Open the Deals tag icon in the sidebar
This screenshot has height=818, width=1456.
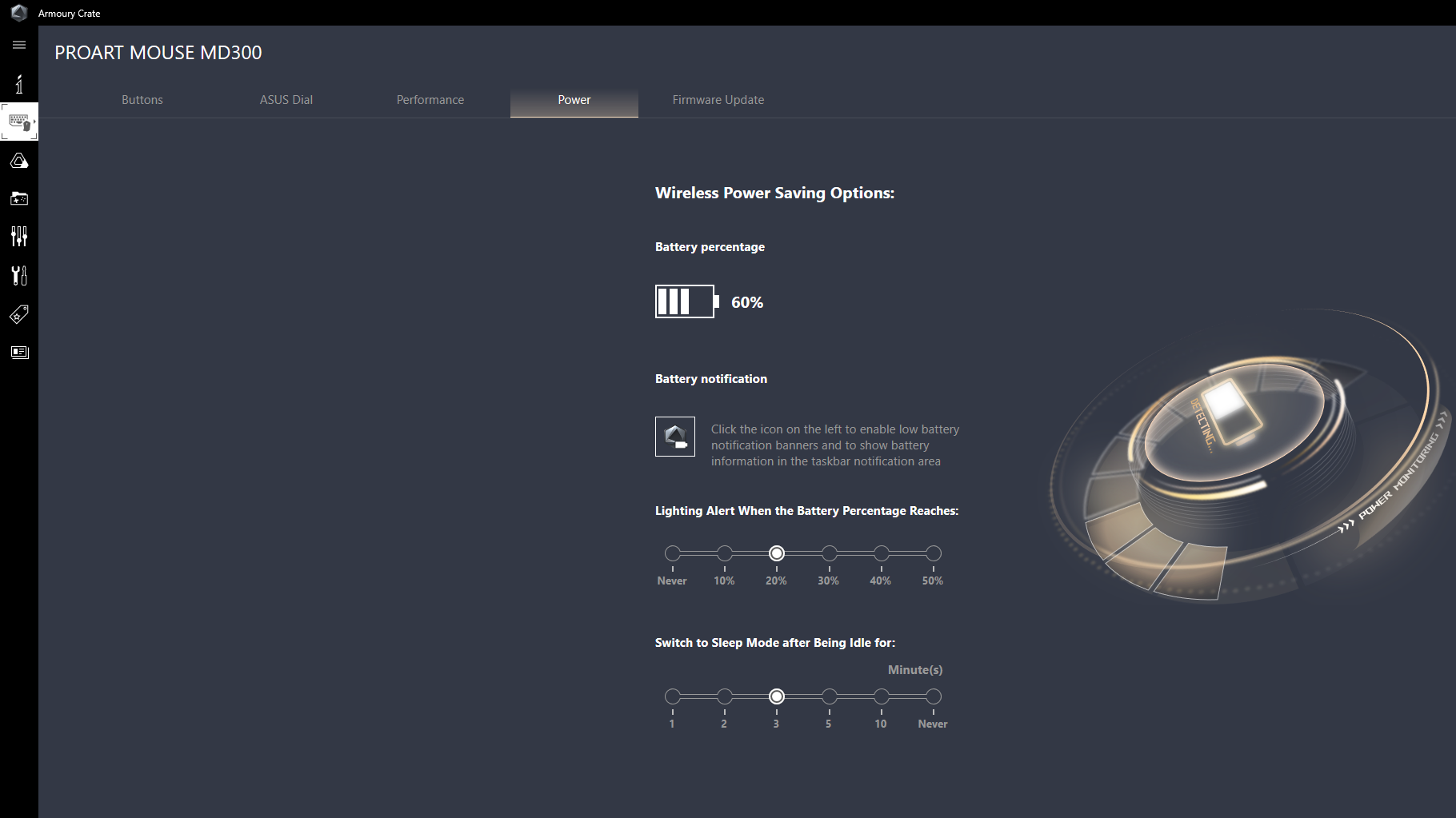click(19, 314)
